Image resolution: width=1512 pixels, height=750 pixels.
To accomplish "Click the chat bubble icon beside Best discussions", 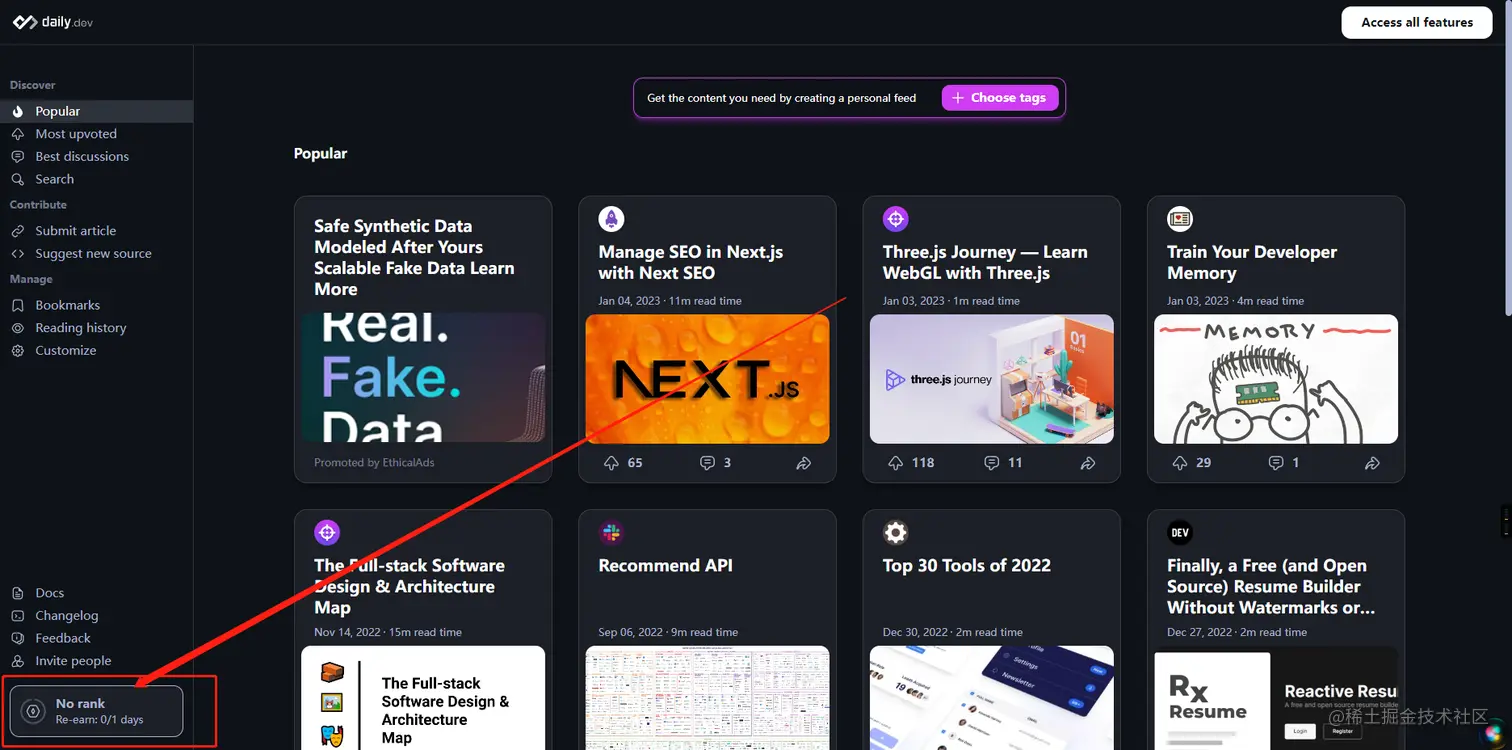I will click(x=17, y=156).
